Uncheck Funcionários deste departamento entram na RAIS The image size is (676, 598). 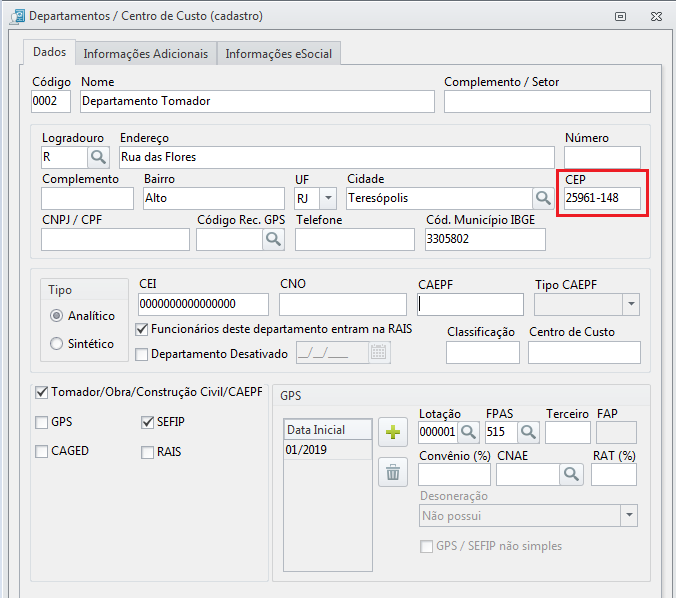tap(141, 329)
